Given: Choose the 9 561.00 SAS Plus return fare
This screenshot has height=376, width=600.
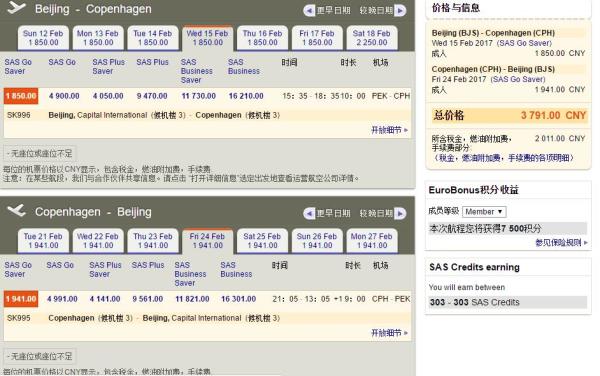Looking at the screenshot, I should (148, 299).
